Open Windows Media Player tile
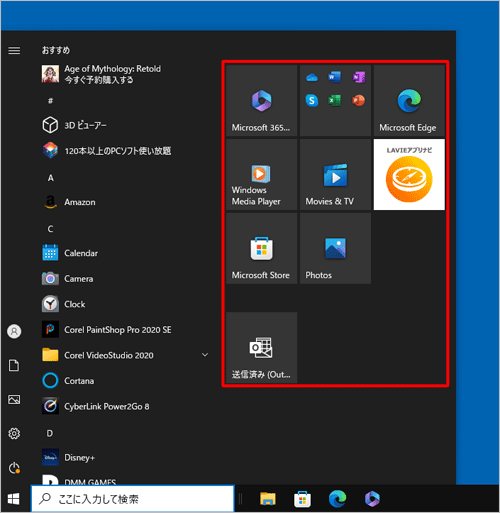Viewport: 500px width, 513px height. click(x=261, y=175)
